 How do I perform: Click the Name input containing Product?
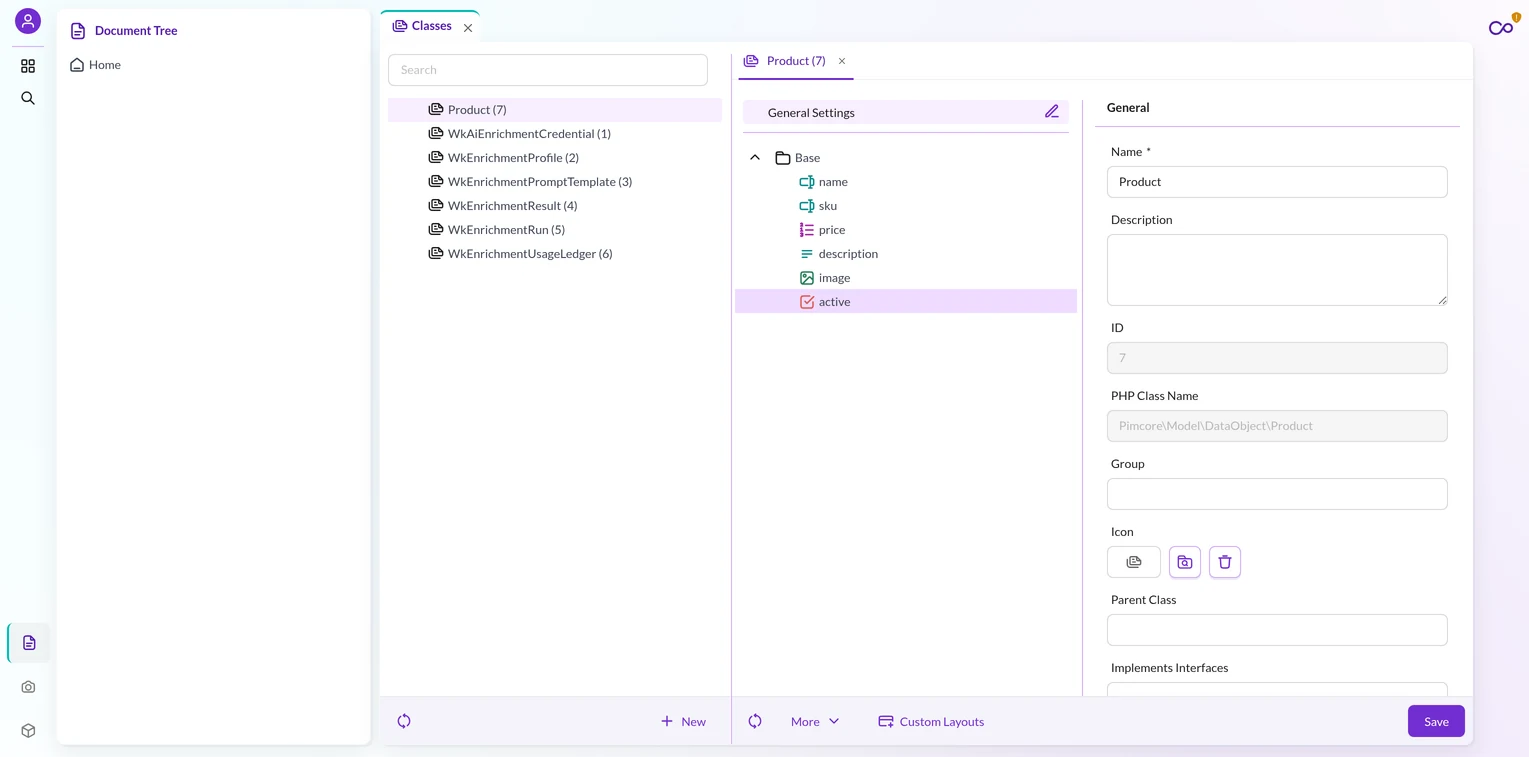1277,182
